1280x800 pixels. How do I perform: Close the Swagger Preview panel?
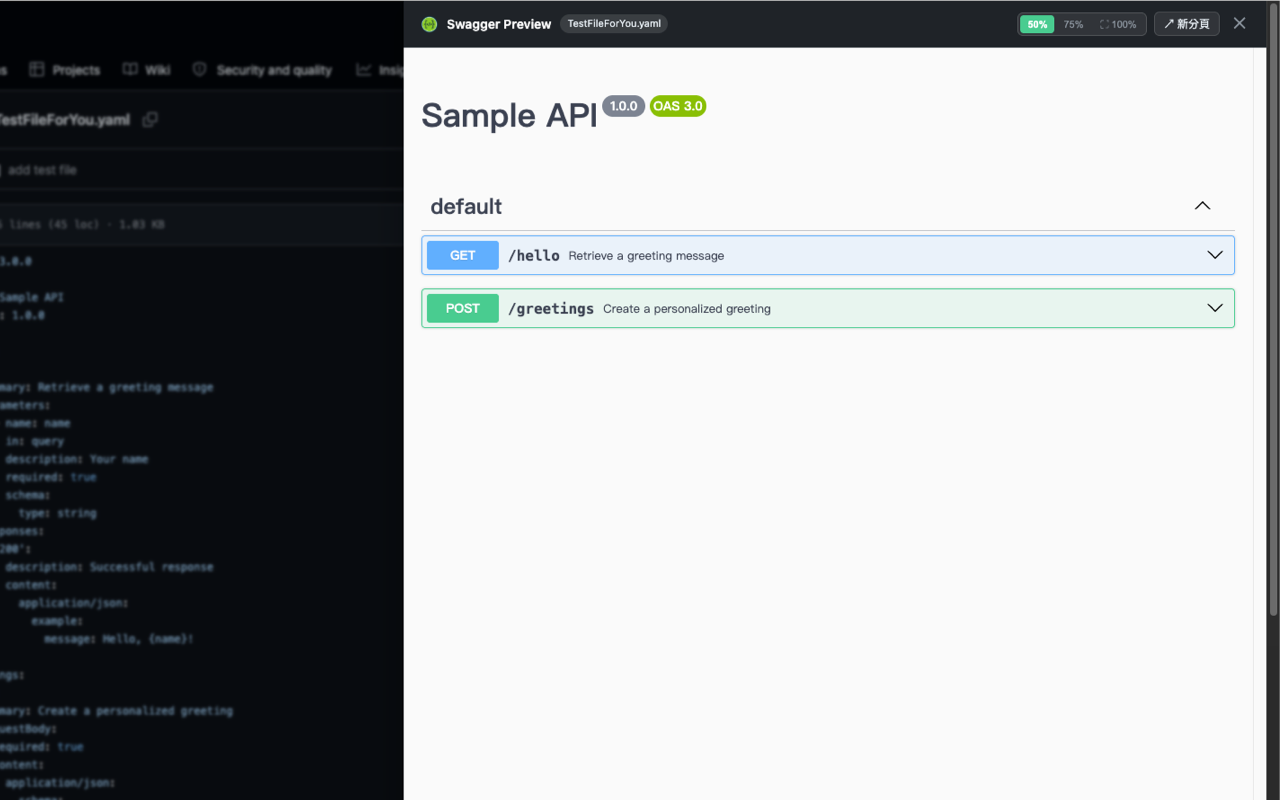pos(1239,23)
